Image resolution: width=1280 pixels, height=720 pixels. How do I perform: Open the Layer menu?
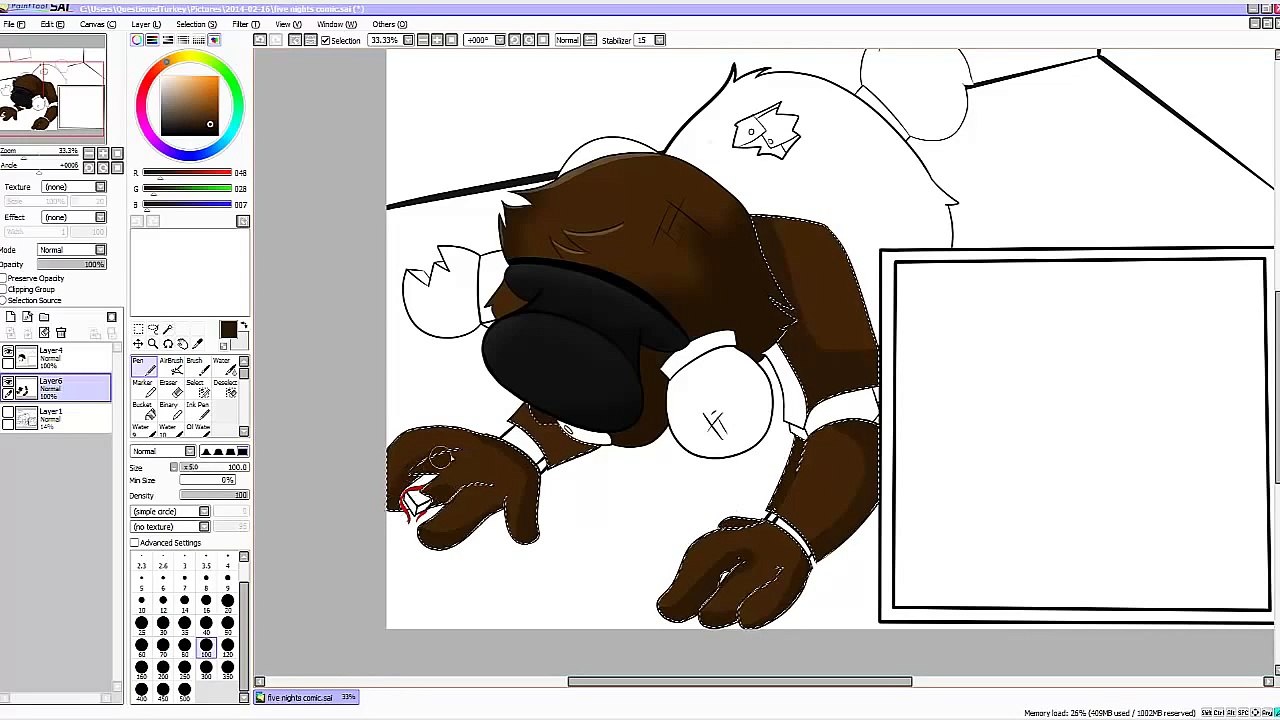145,24
